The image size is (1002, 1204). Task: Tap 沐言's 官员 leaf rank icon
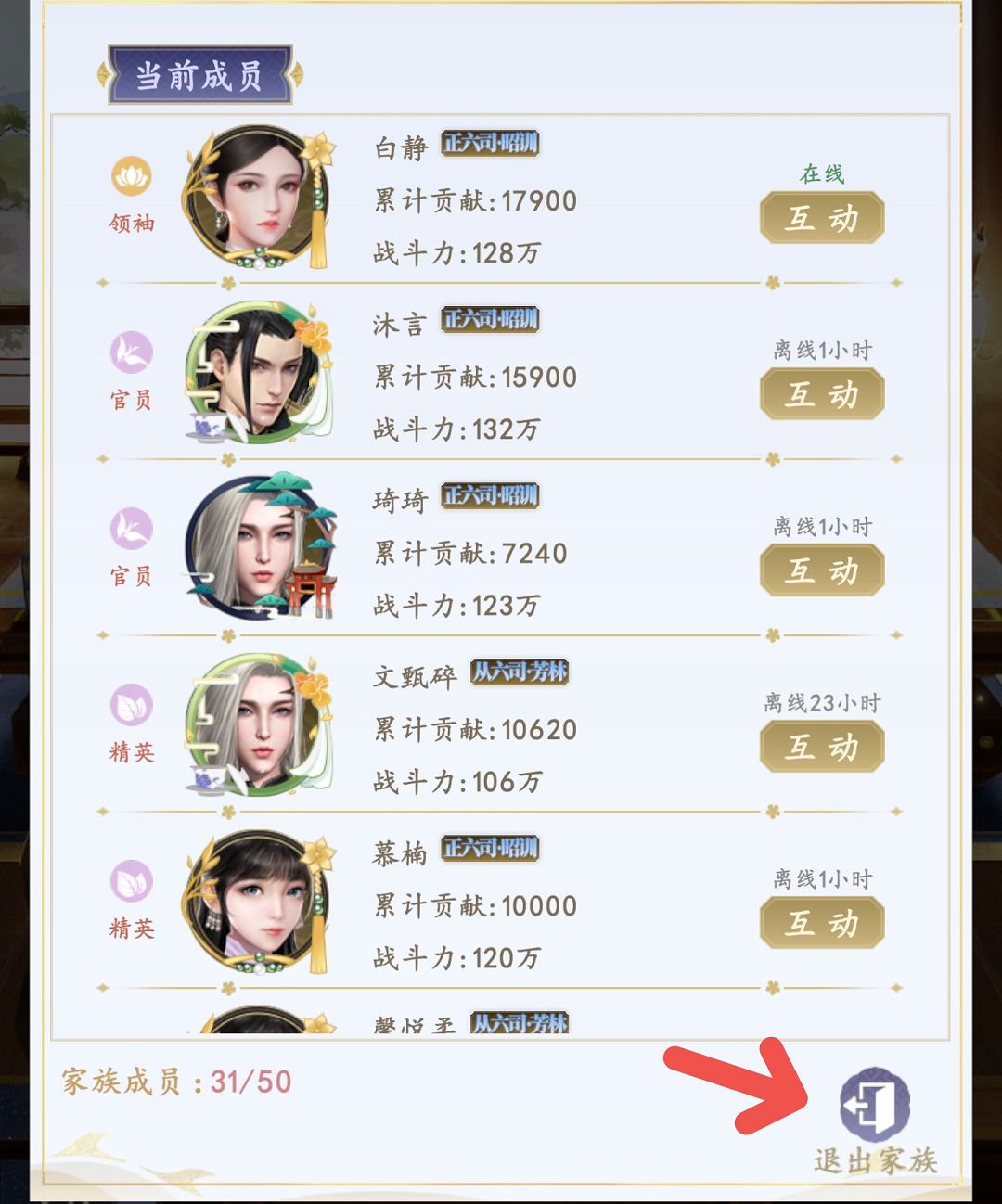coord(132,352)
